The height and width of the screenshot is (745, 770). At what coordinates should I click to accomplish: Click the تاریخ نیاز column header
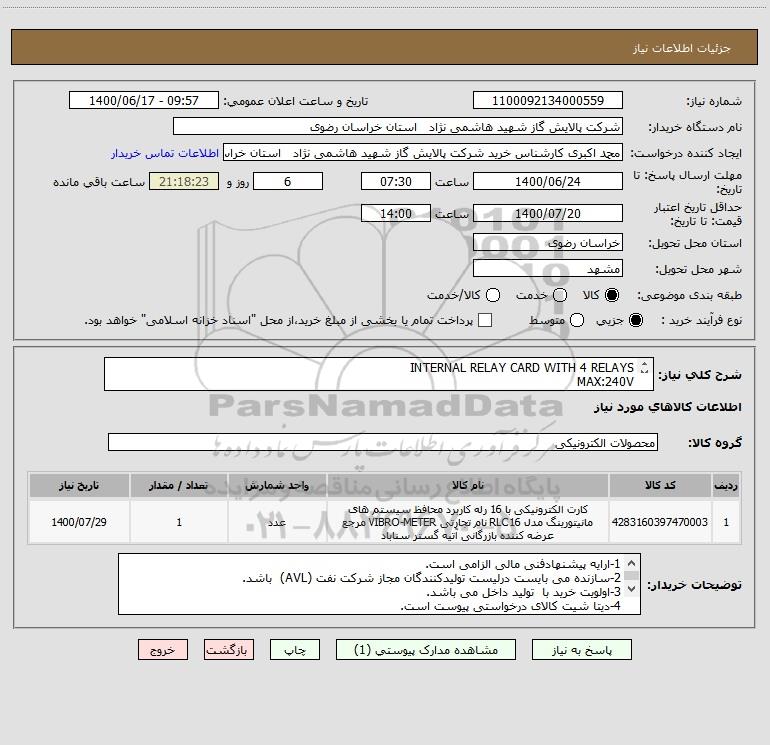point(79,485)
